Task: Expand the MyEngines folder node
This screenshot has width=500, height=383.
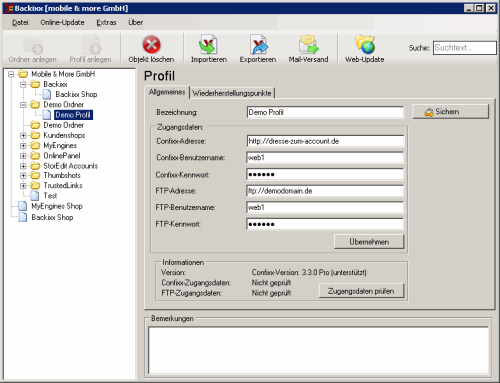Action: (23, 146)
